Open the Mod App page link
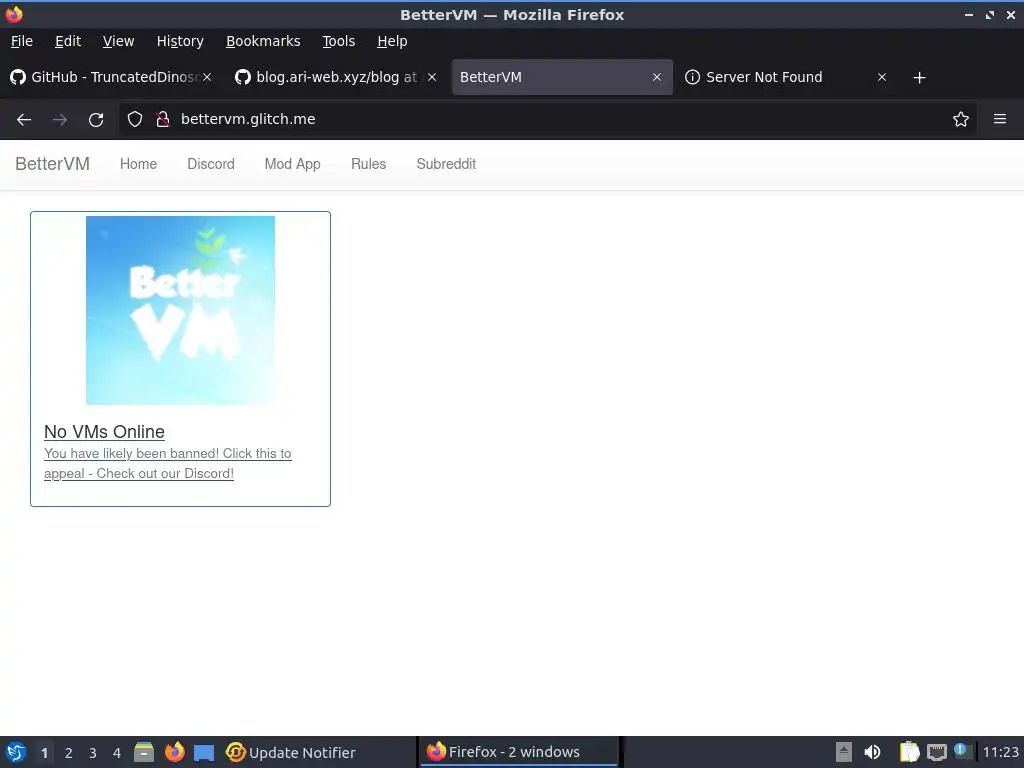 coord(293,164)
